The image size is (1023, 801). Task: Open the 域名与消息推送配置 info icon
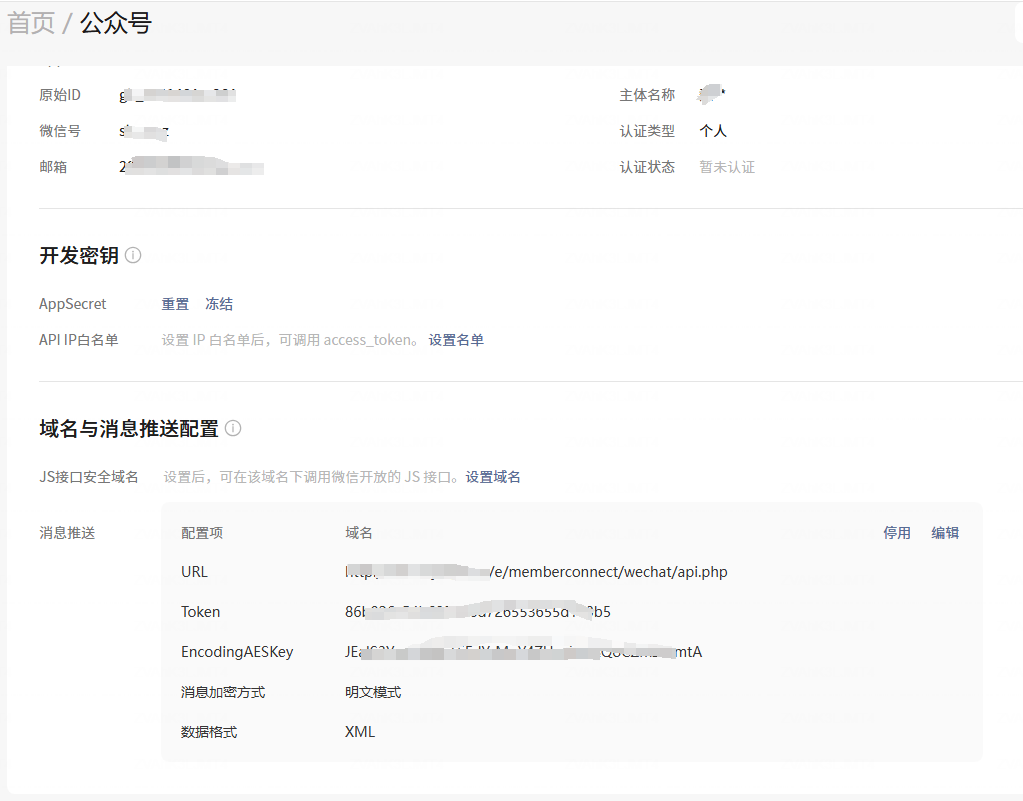[x=232, y=428]
